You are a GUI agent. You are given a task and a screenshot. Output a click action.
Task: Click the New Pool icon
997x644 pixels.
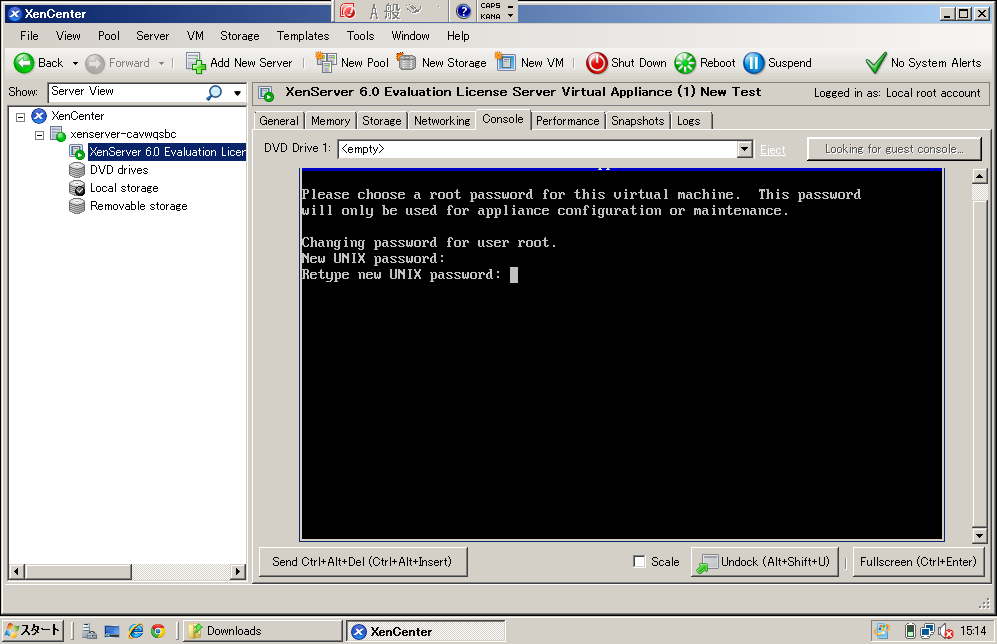point(326,62)
